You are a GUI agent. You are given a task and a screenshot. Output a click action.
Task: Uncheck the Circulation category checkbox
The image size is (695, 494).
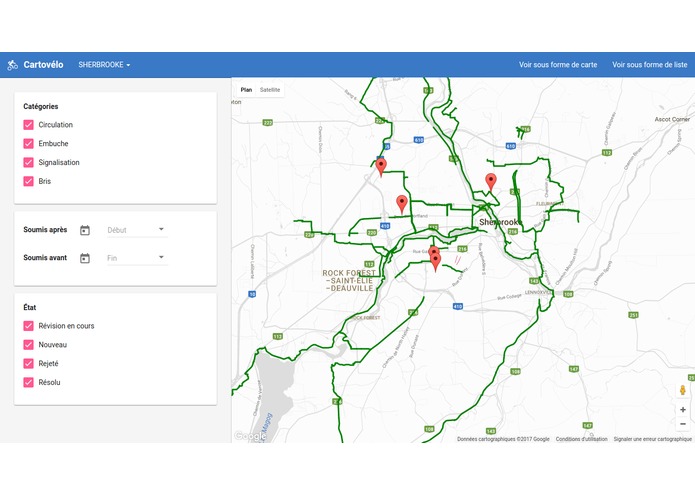[28, 124]
